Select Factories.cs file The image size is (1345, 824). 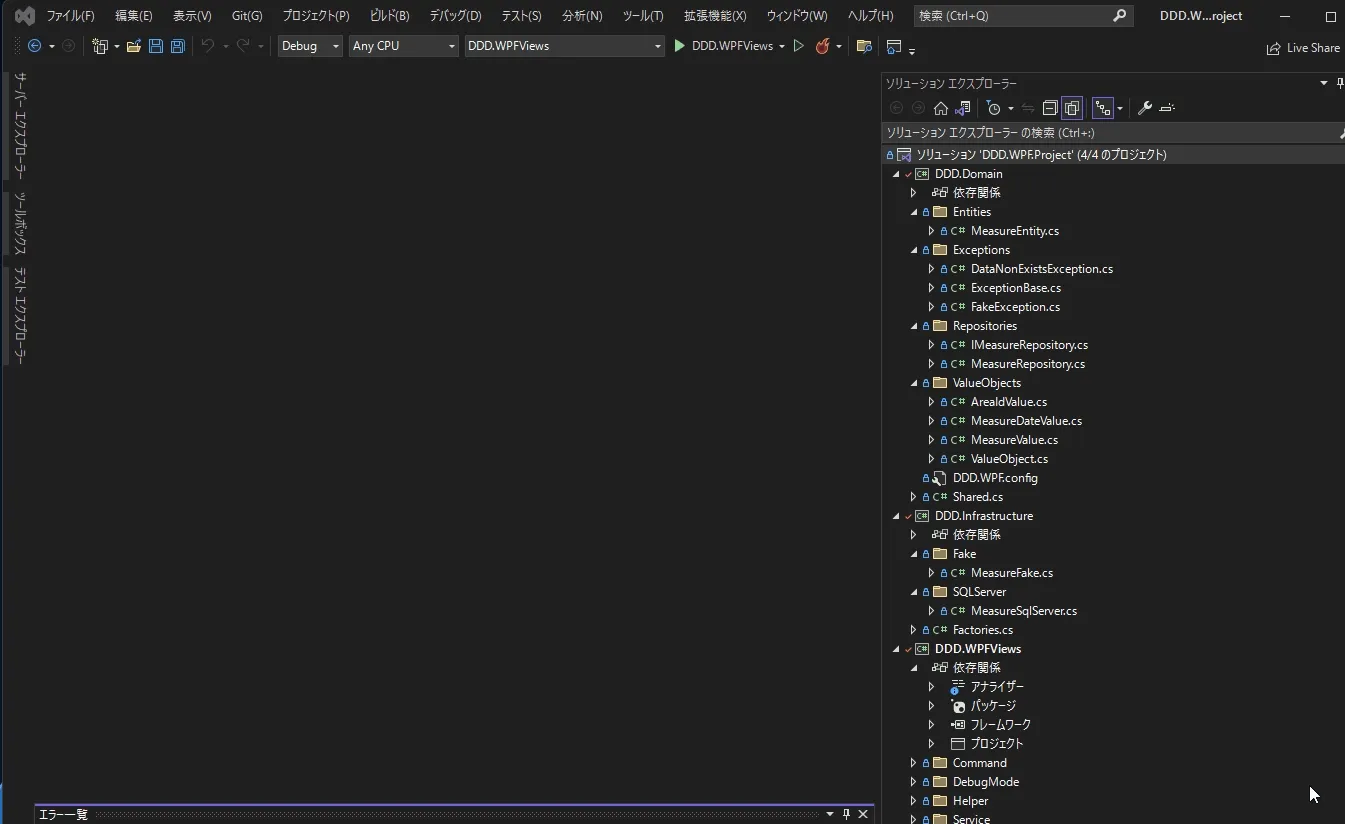(982, 630)
